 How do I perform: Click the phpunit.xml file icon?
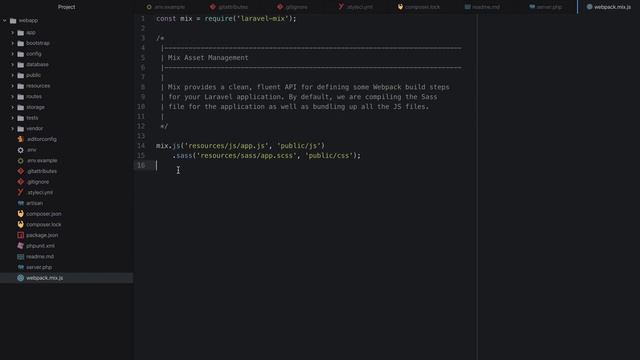21,246
